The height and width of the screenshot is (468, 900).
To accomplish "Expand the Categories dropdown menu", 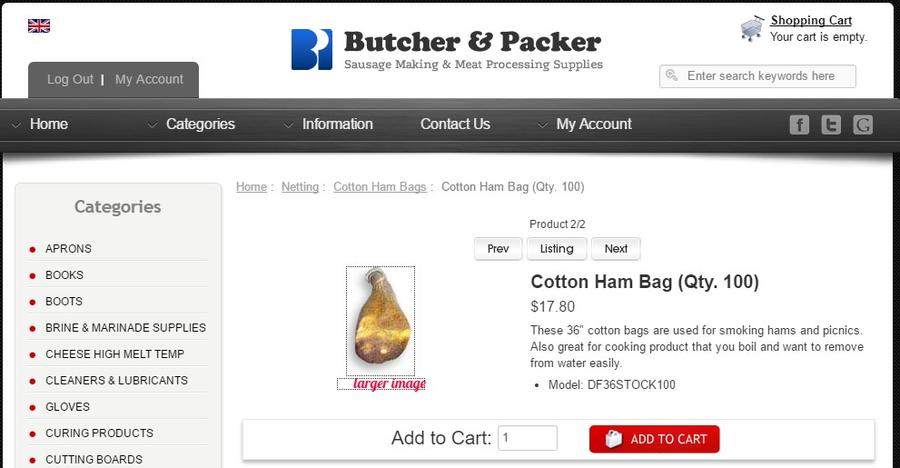I will (x=192, y=124).
